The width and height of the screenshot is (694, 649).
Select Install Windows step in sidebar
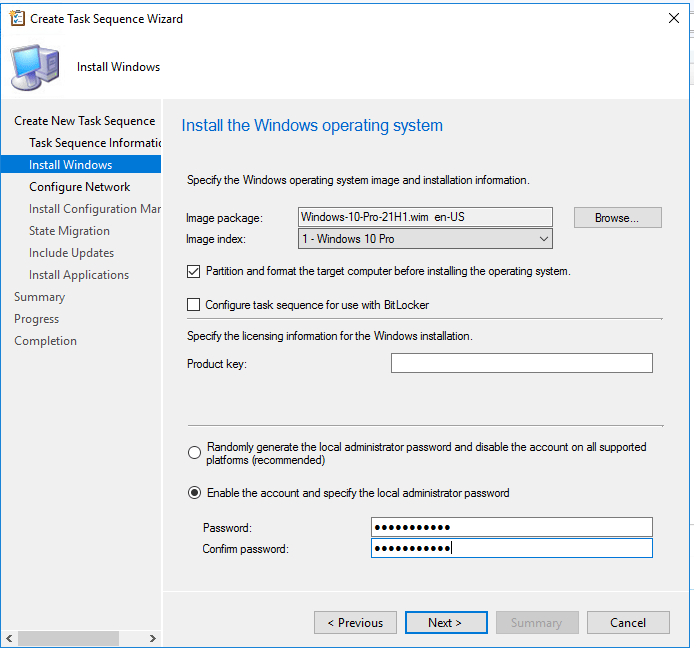[81, 165]
